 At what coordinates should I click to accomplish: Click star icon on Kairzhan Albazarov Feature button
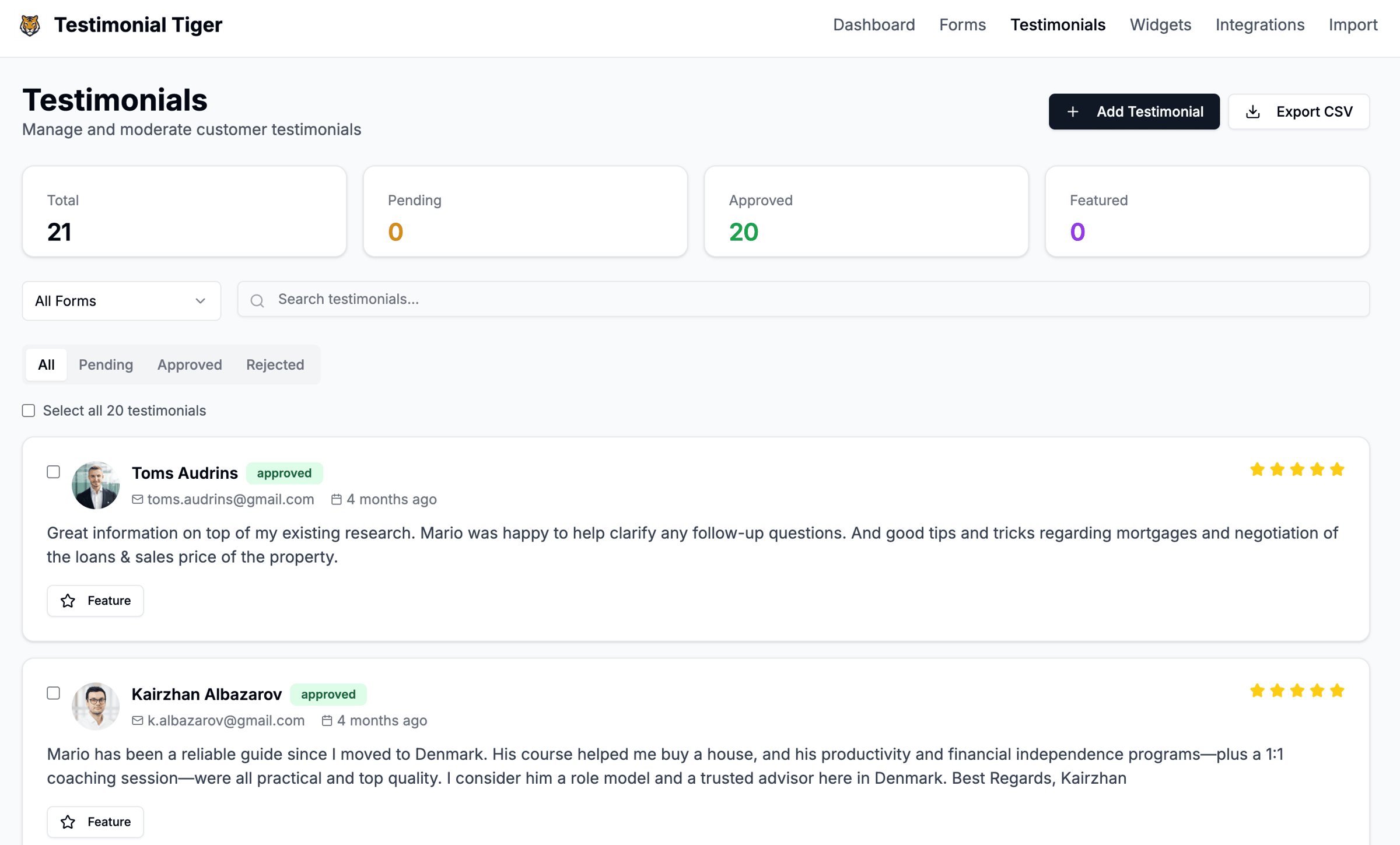point(68,822)
